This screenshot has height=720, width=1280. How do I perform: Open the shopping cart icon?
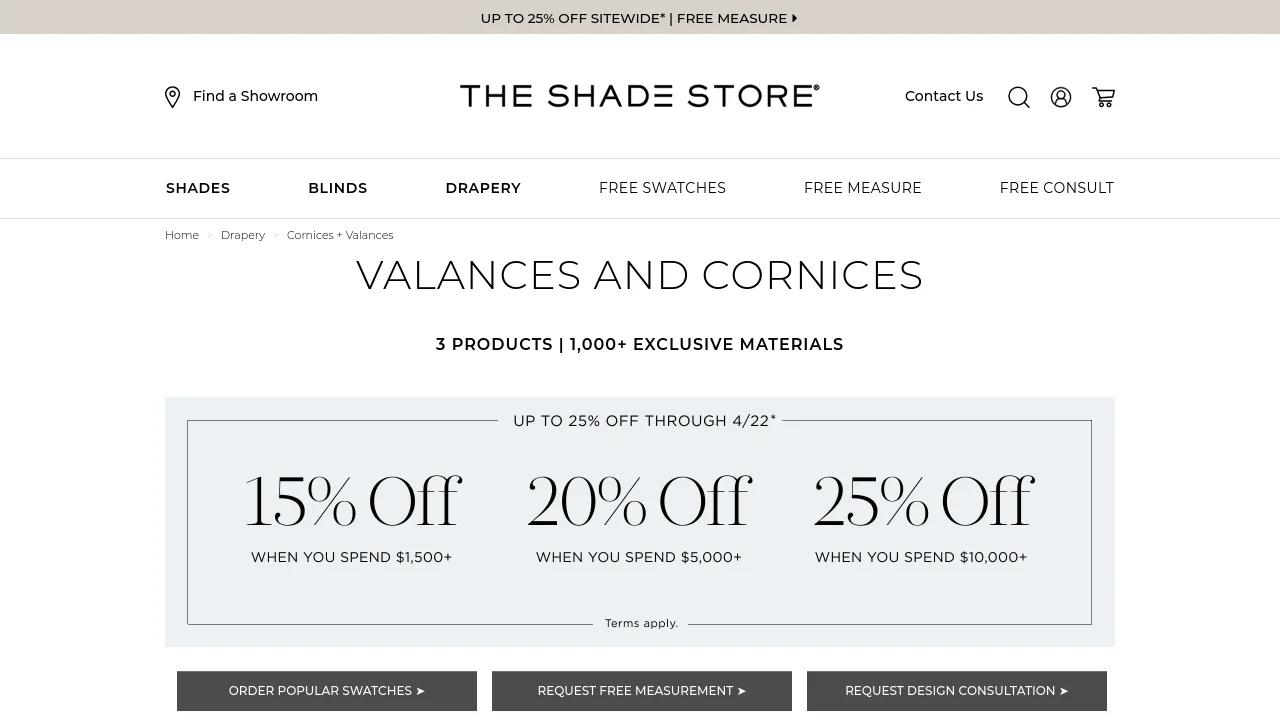(1103, 97)
